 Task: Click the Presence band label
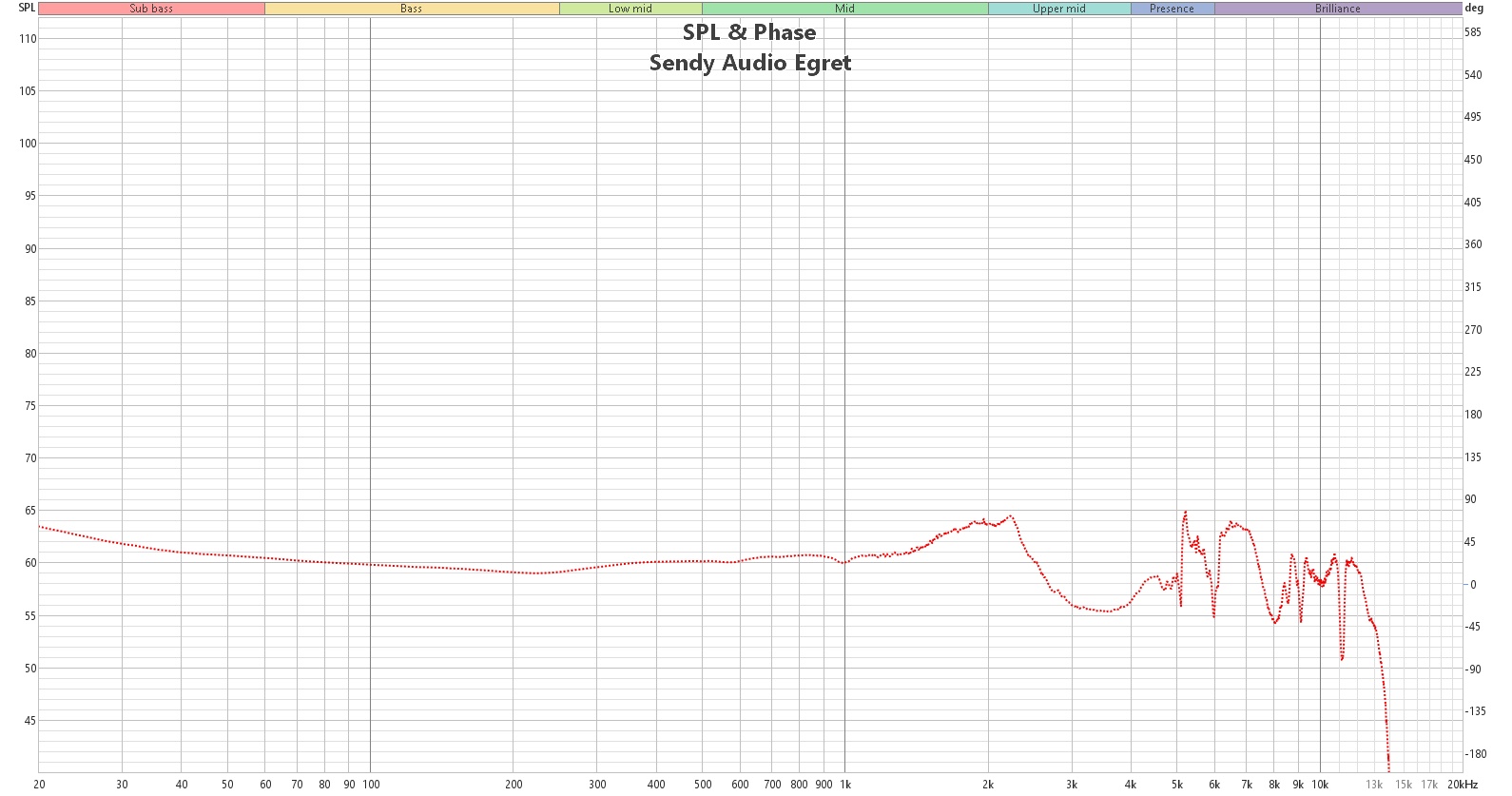click(1173, 9)
